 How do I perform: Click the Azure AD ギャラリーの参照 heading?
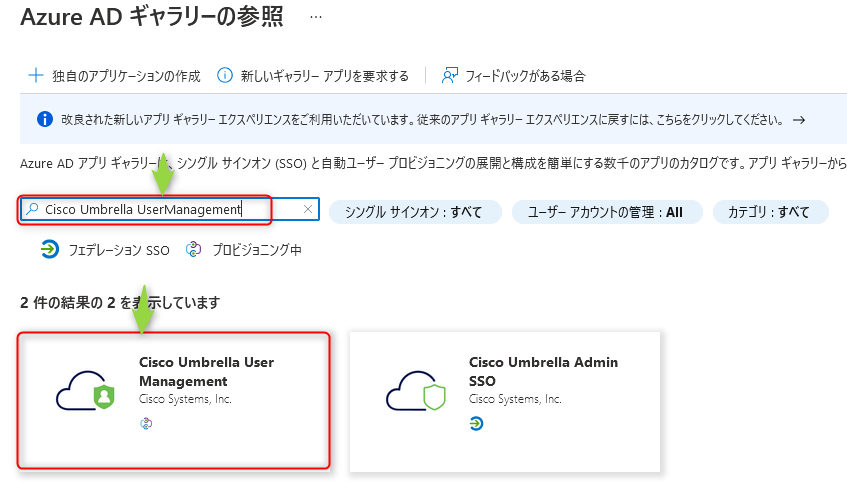pyautogui.click(x=152, y=17)
